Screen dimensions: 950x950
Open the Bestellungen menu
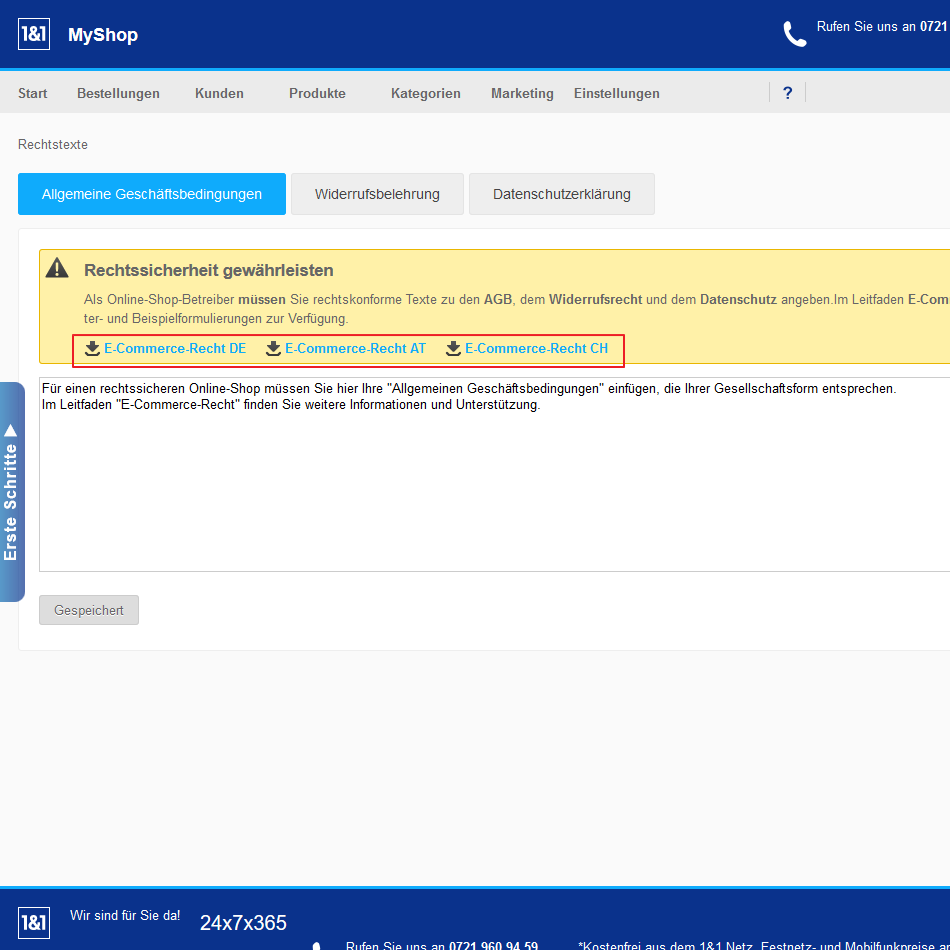pos(118,93)
